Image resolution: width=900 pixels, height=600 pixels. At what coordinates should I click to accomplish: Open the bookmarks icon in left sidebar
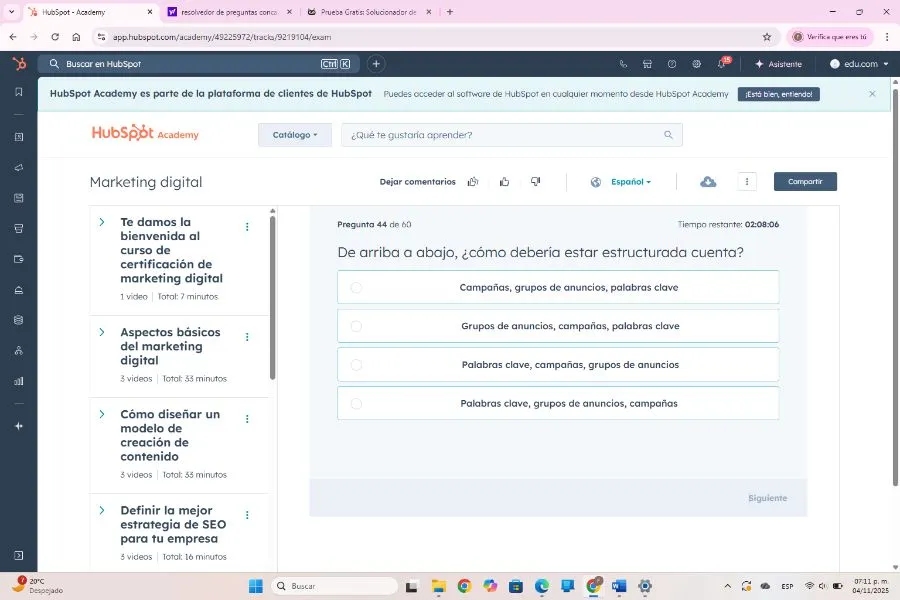[18, 92]
